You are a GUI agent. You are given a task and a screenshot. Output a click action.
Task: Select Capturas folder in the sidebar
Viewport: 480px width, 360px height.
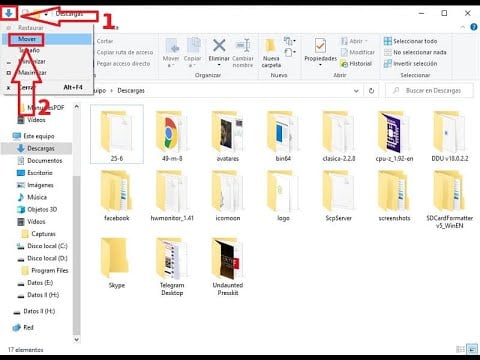39,234
